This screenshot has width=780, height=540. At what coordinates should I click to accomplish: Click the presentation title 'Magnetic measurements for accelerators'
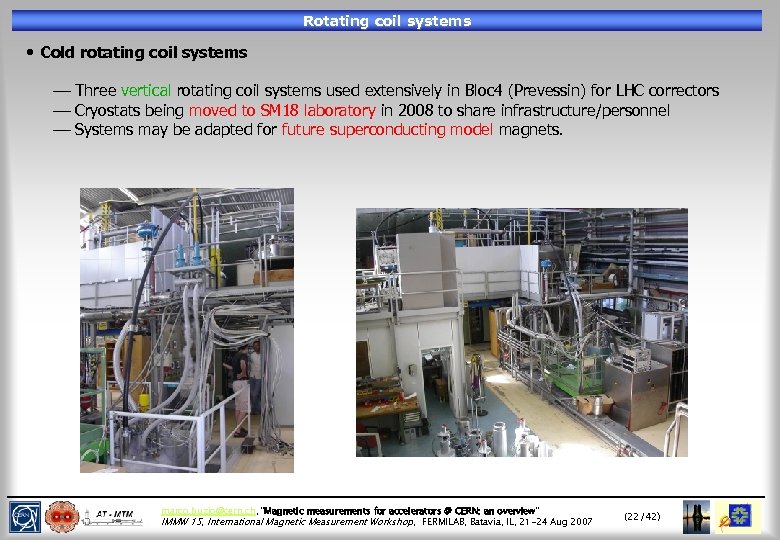click(x=399, y=511)
